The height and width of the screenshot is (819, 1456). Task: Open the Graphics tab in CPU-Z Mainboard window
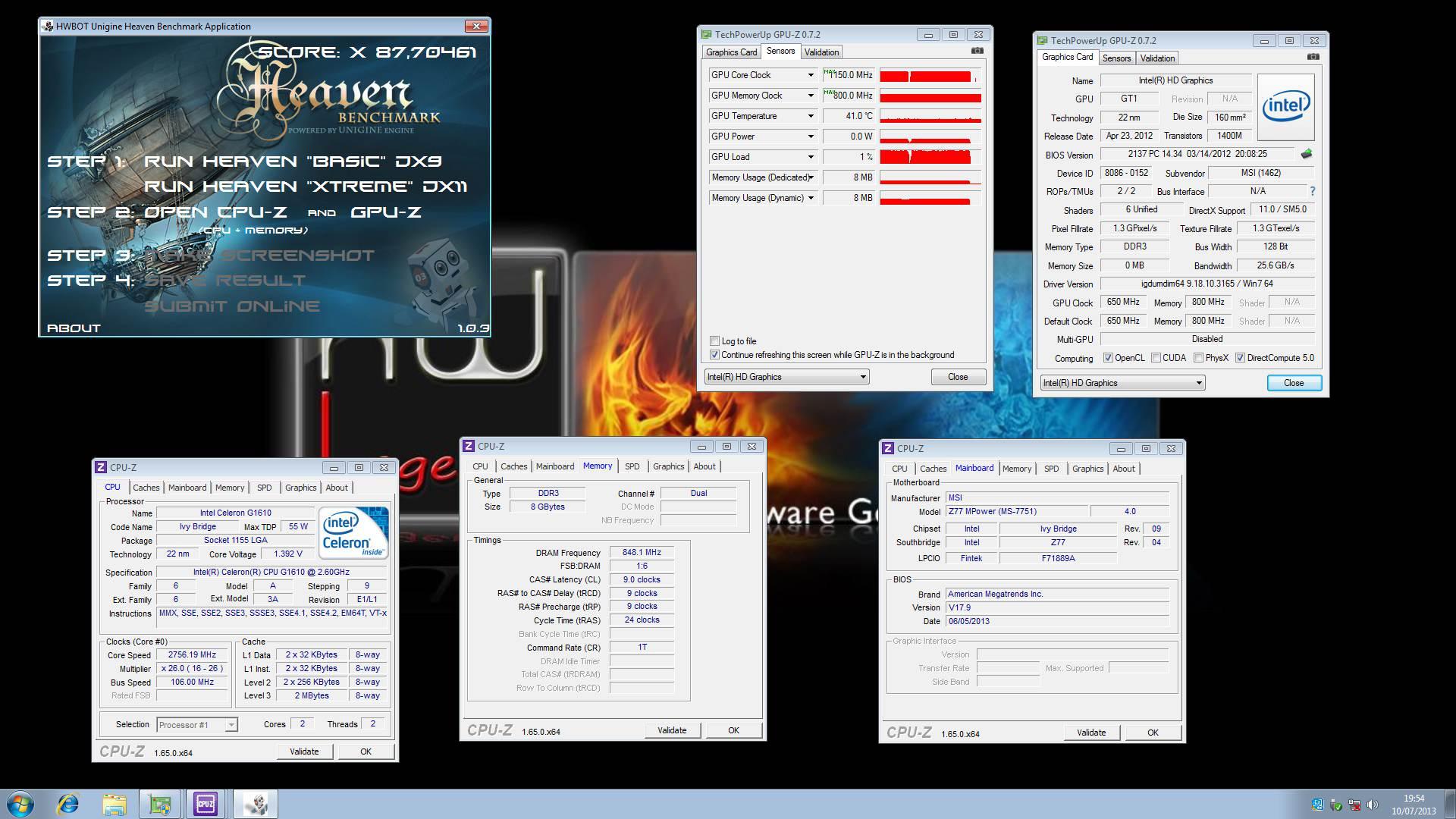click(1087, 469)
